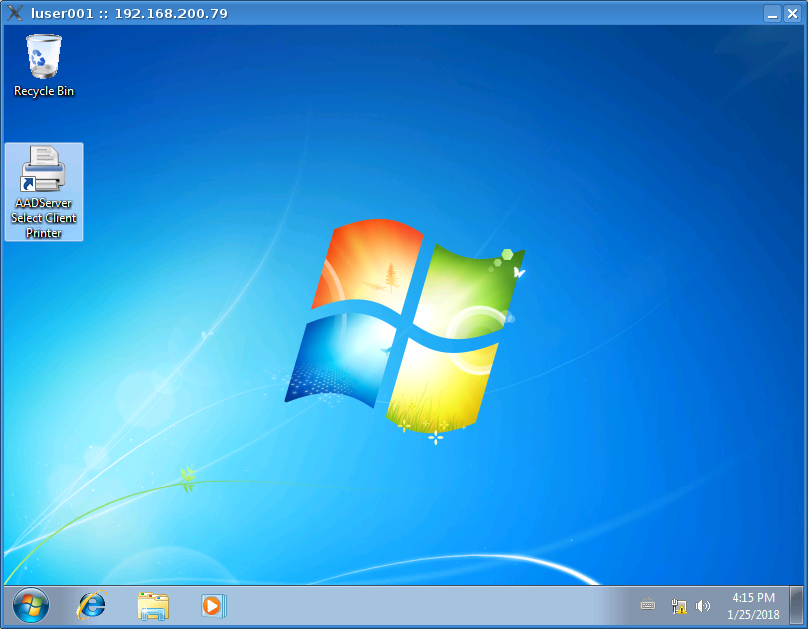Click the 1/25/2018 date in taskbar
Screen dimensions: 808x629
(753, 614)
